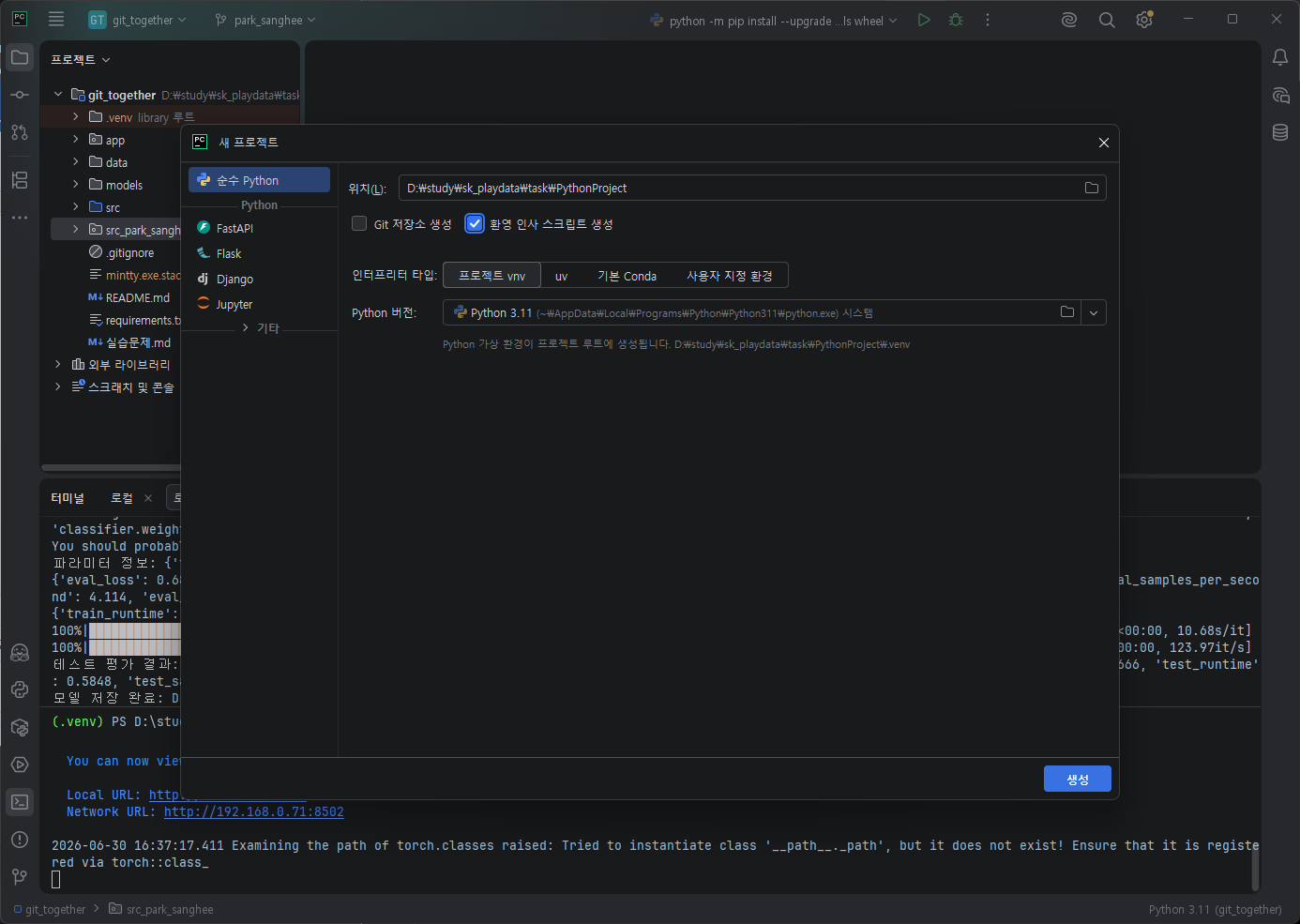Edit the project location path field
The width and height of the screenshot is (1300, 924).
(741, 188)
